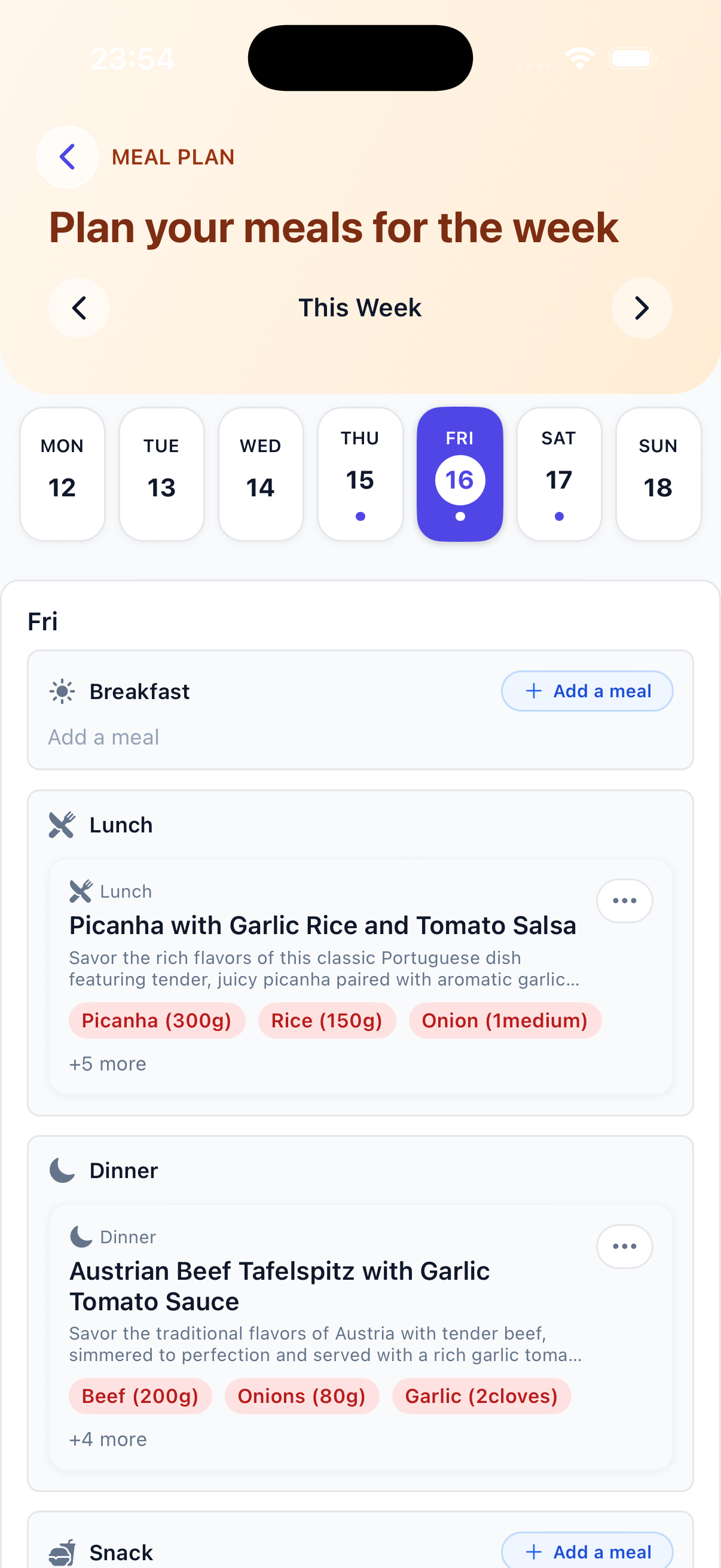721x1568 pixels.
Task: Tap the fork and knife Lunch icon
Action: tap(63, 825)
